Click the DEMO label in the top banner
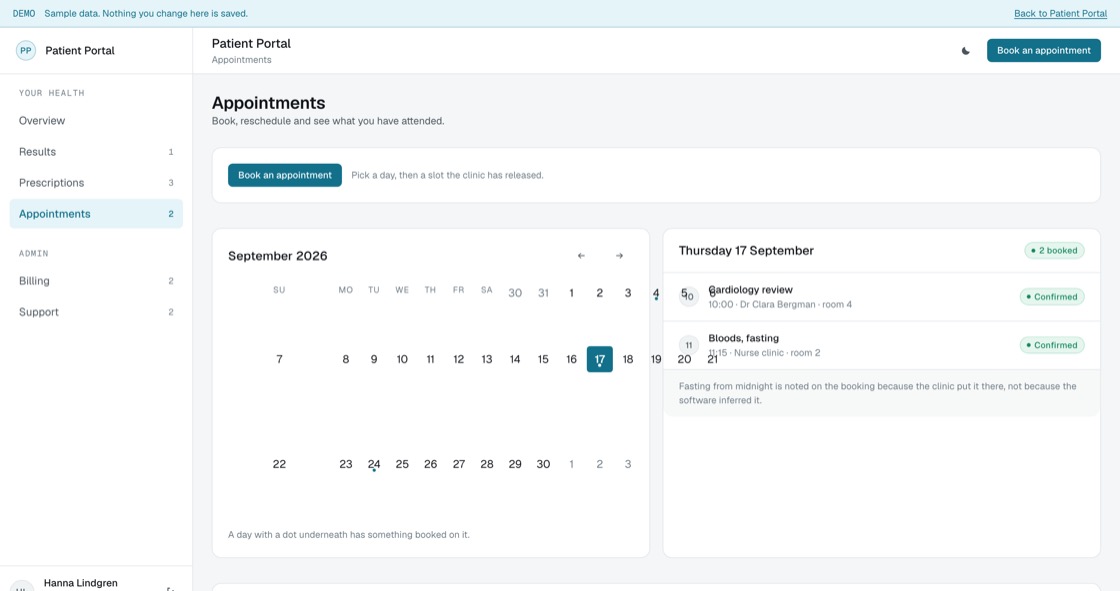The width and height of the screenshot is (1120, 591). [x=24, y=14]
